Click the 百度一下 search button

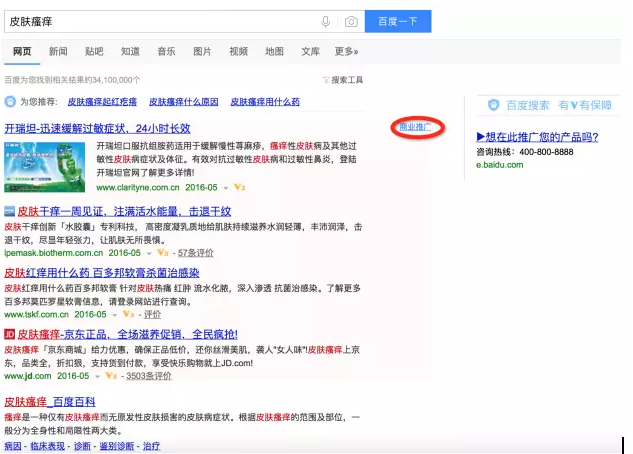coord(398,21)
